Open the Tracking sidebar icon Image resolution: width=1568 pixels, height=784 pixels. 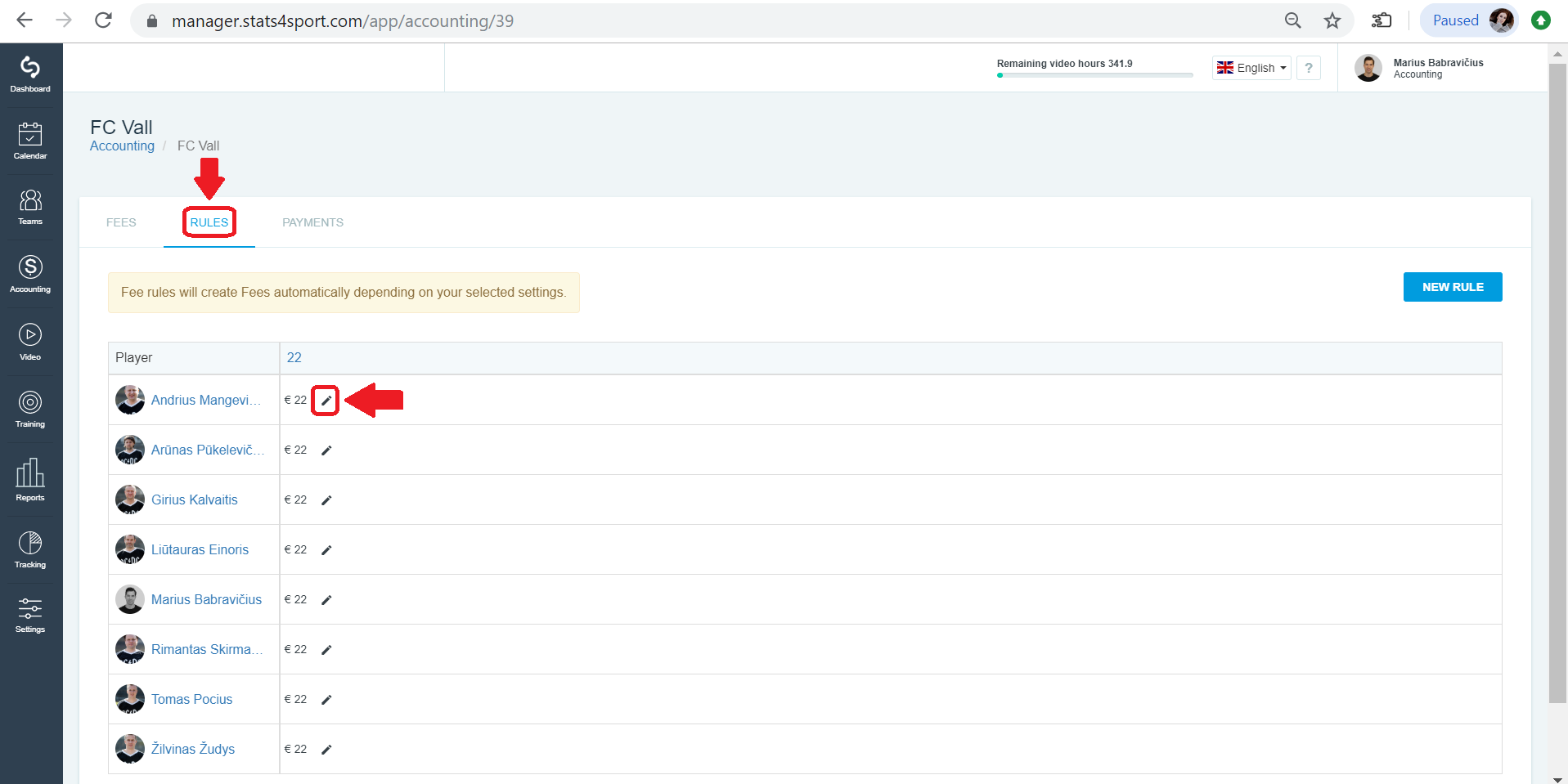click(x=30, y=549)
